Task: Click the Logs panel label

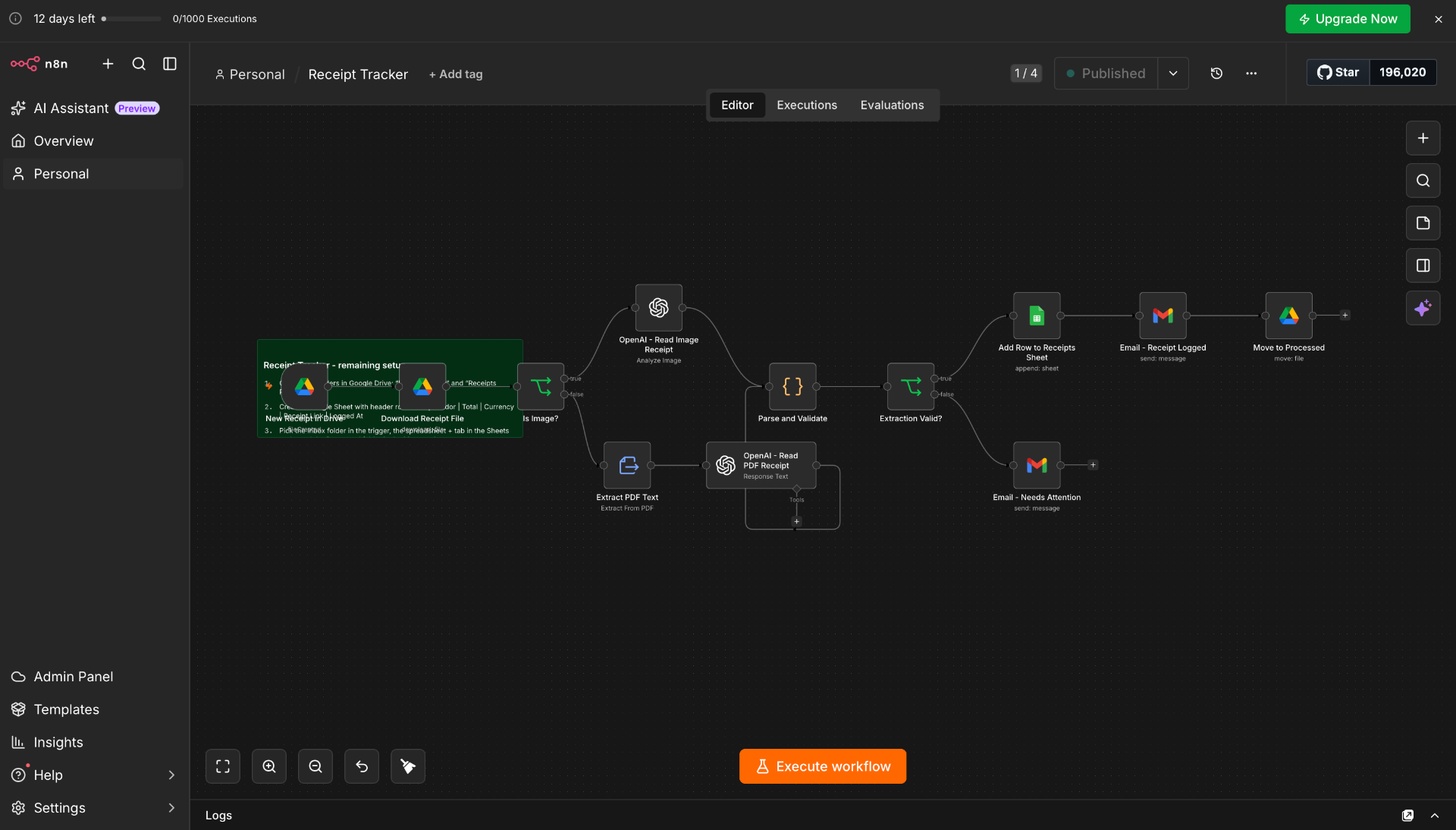Action: coord(218,816)
